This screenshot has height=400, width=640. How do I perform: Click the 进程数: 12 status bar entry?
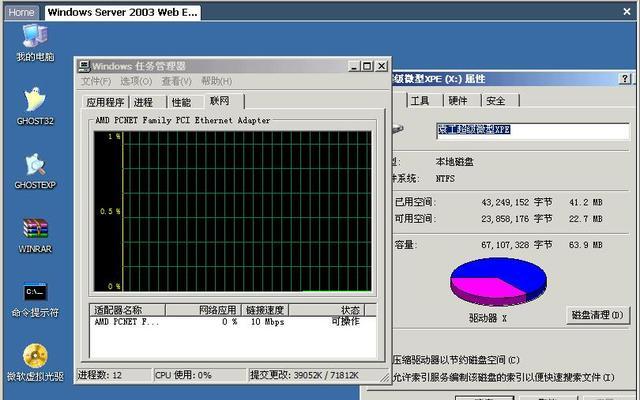click(113, 375)
